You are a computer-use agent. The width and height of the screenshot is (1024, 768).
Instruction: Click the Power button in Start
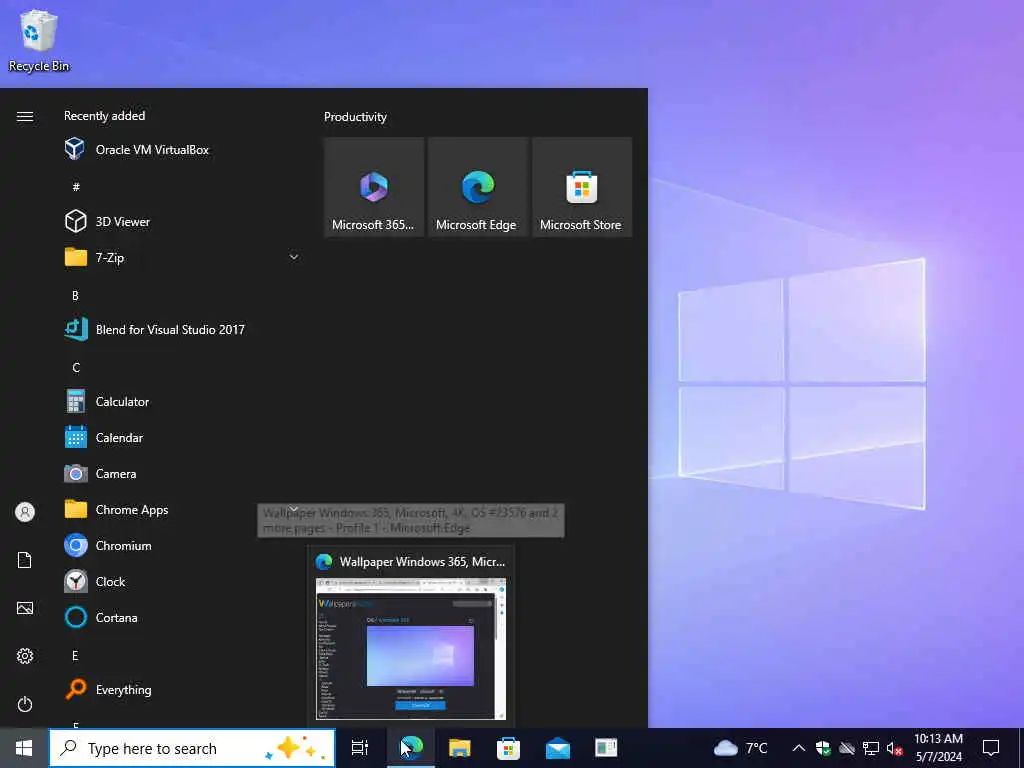point(25,704)
